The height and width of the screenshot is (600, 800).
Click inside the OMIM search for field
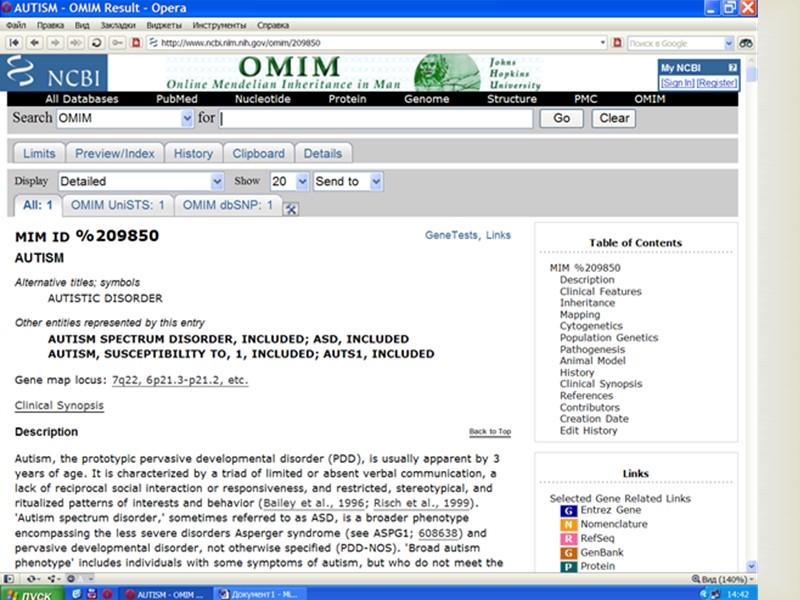coord(376,118)
